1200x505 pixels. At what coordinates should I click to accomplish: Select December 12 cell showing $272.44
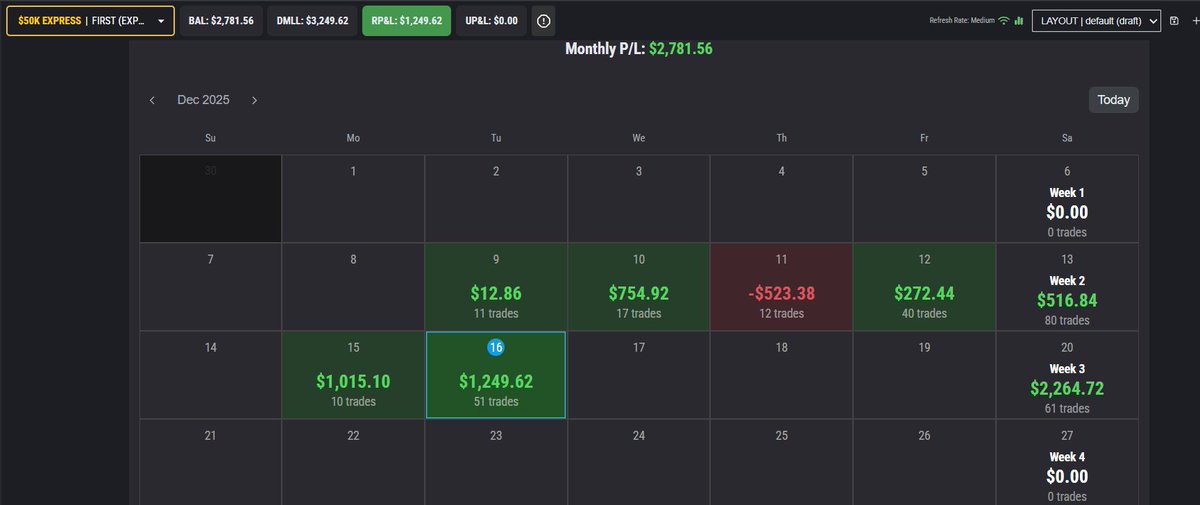(x=925, y=287)
